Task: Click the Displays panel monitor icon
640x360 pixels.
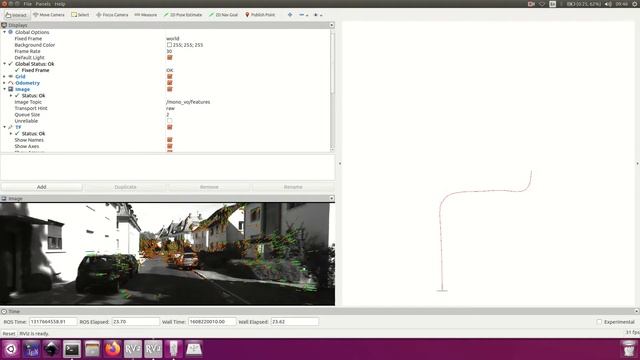Action: (x=4, y=25)
